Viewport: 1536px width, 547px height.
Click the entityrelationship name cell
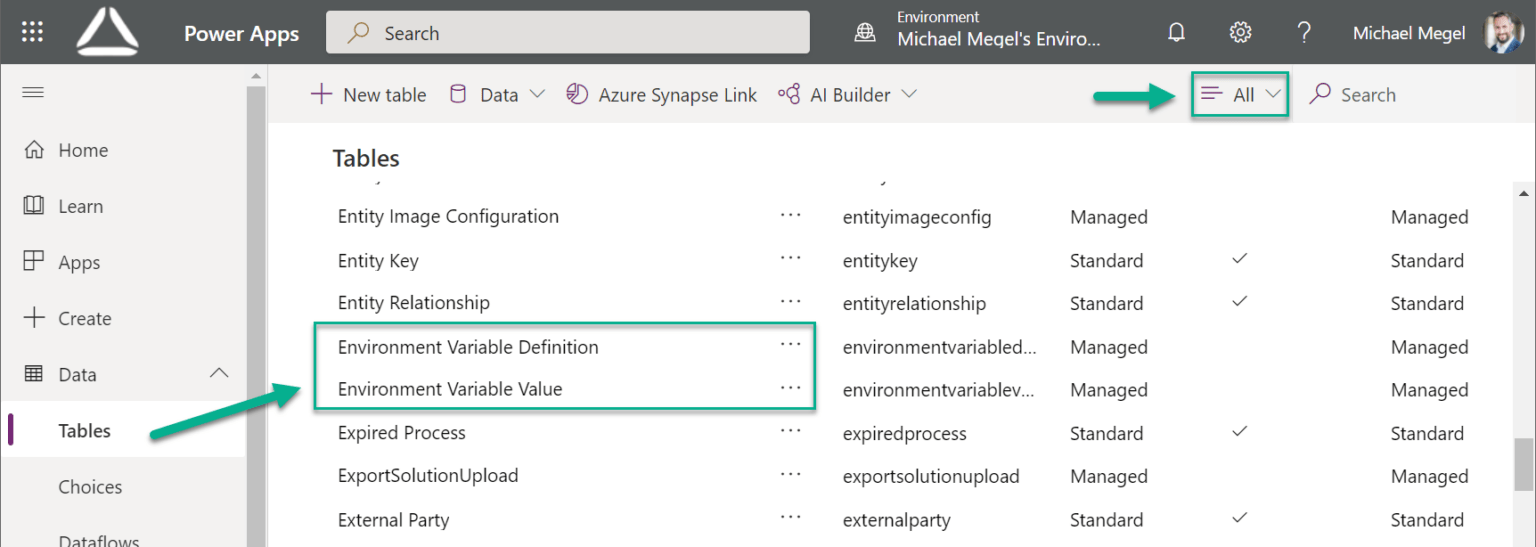click(x=914, y=303)
